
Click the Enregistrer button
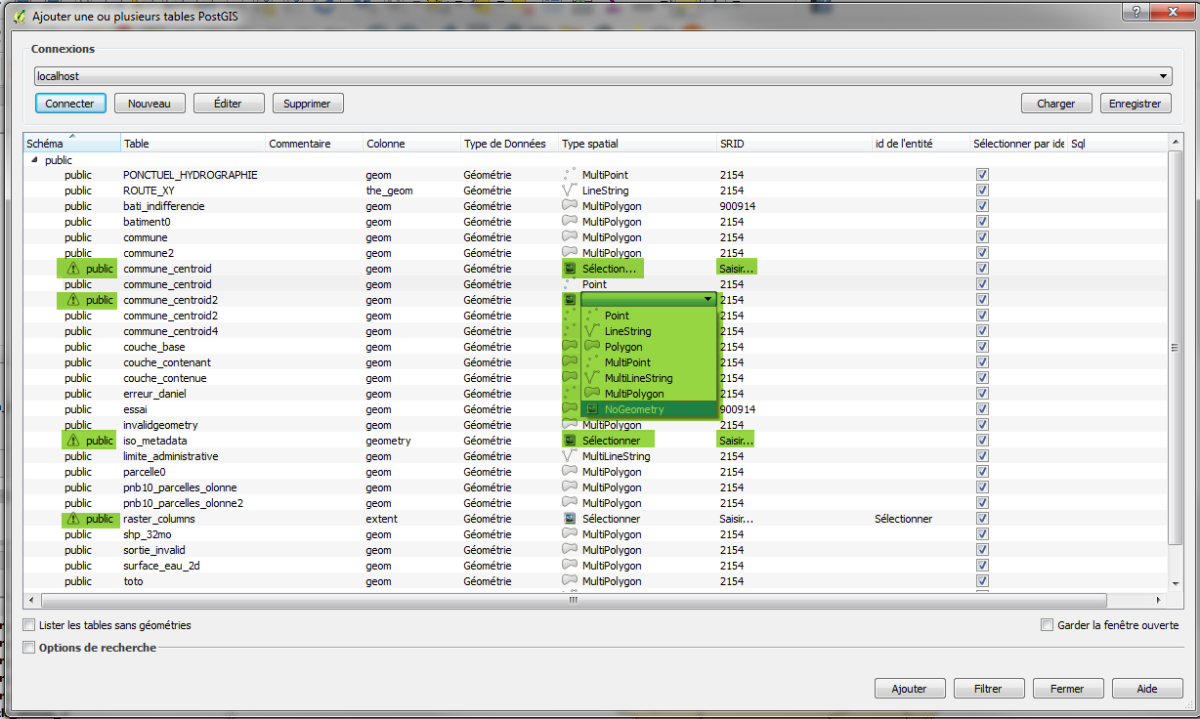[1135, 103]
